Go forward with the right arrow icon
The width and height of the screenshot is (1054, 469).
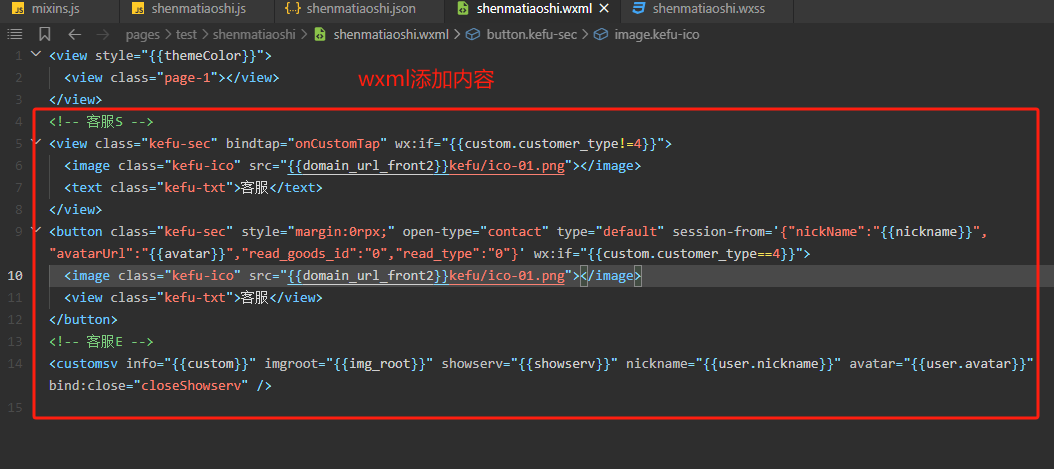coord(102,34)
